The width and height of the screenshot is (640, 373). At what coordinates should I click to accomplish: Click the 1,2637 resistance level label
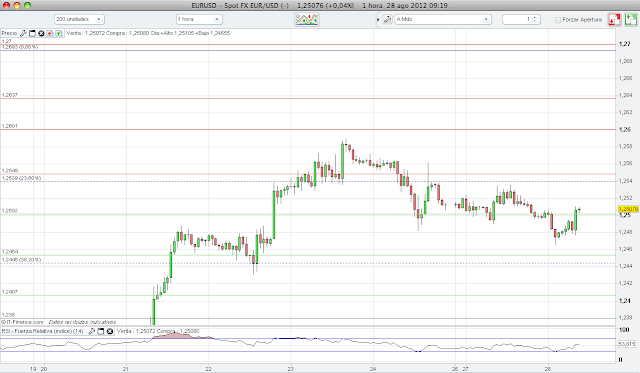pos(10,95)
